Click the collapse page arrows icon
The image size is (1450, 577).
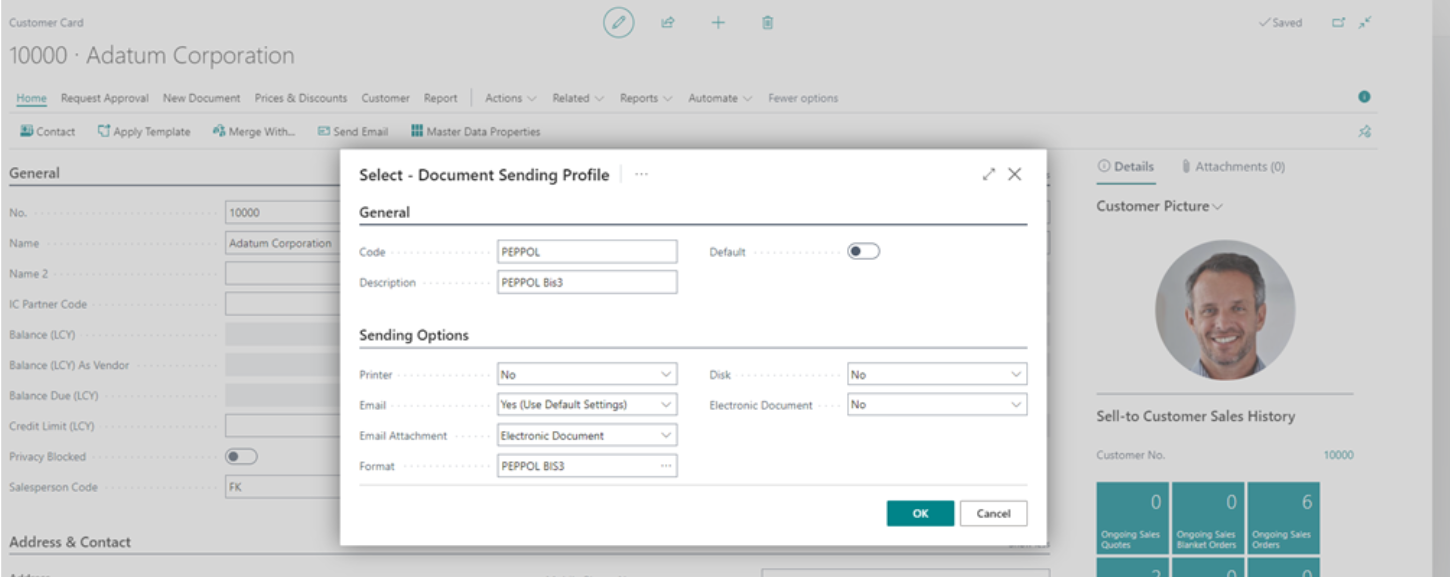tap(1365, 22)
